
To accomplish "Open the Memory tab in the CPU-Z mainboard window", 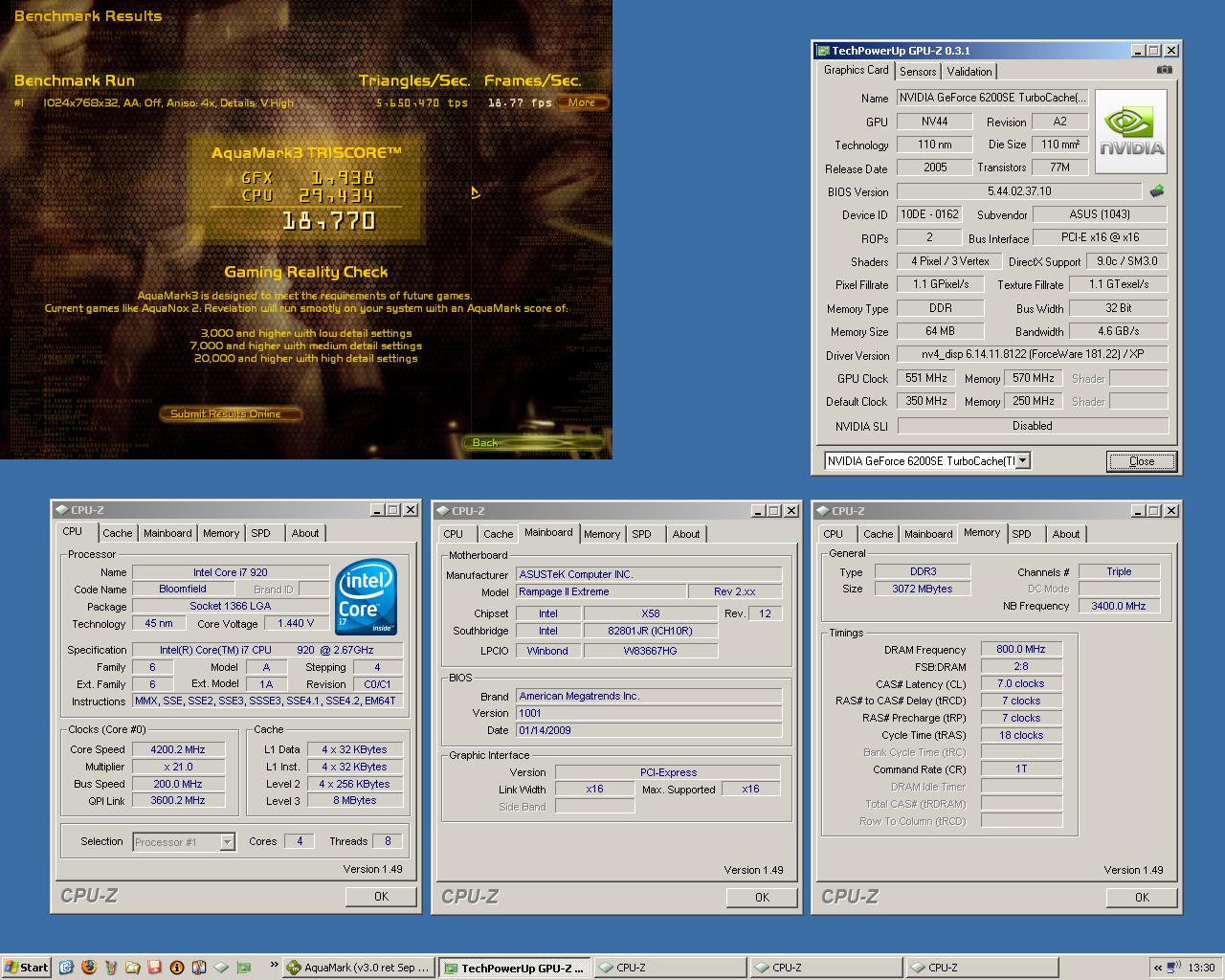I will 602,534.
